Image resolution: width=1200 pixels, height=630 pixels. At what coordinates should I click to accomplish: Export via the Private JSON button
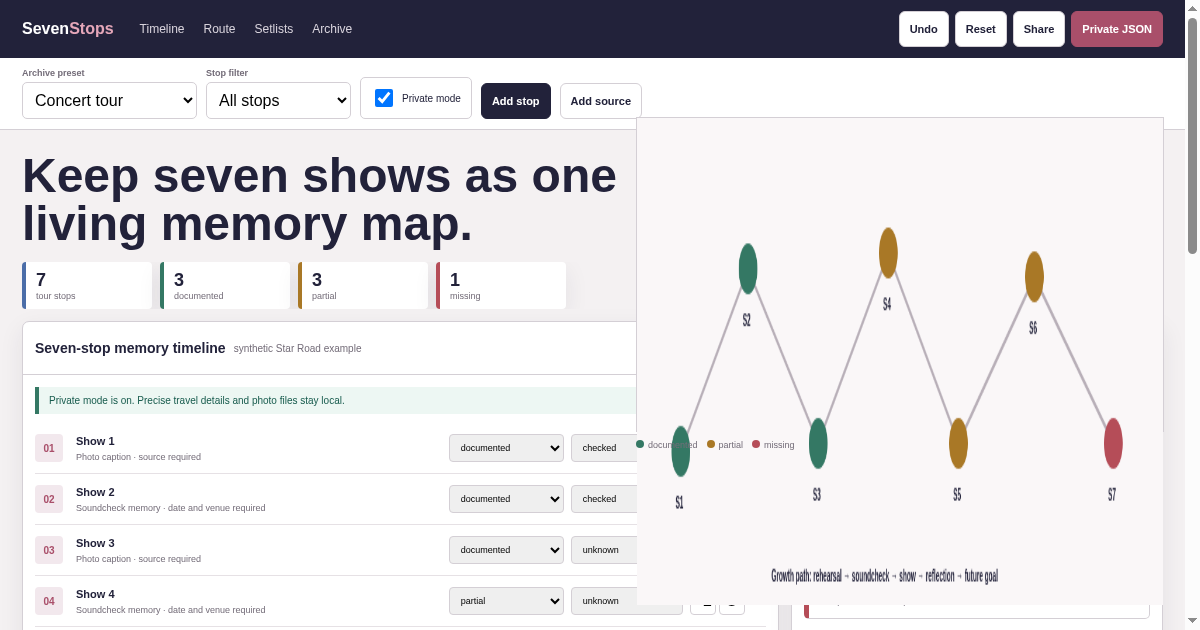[1117, 29]
